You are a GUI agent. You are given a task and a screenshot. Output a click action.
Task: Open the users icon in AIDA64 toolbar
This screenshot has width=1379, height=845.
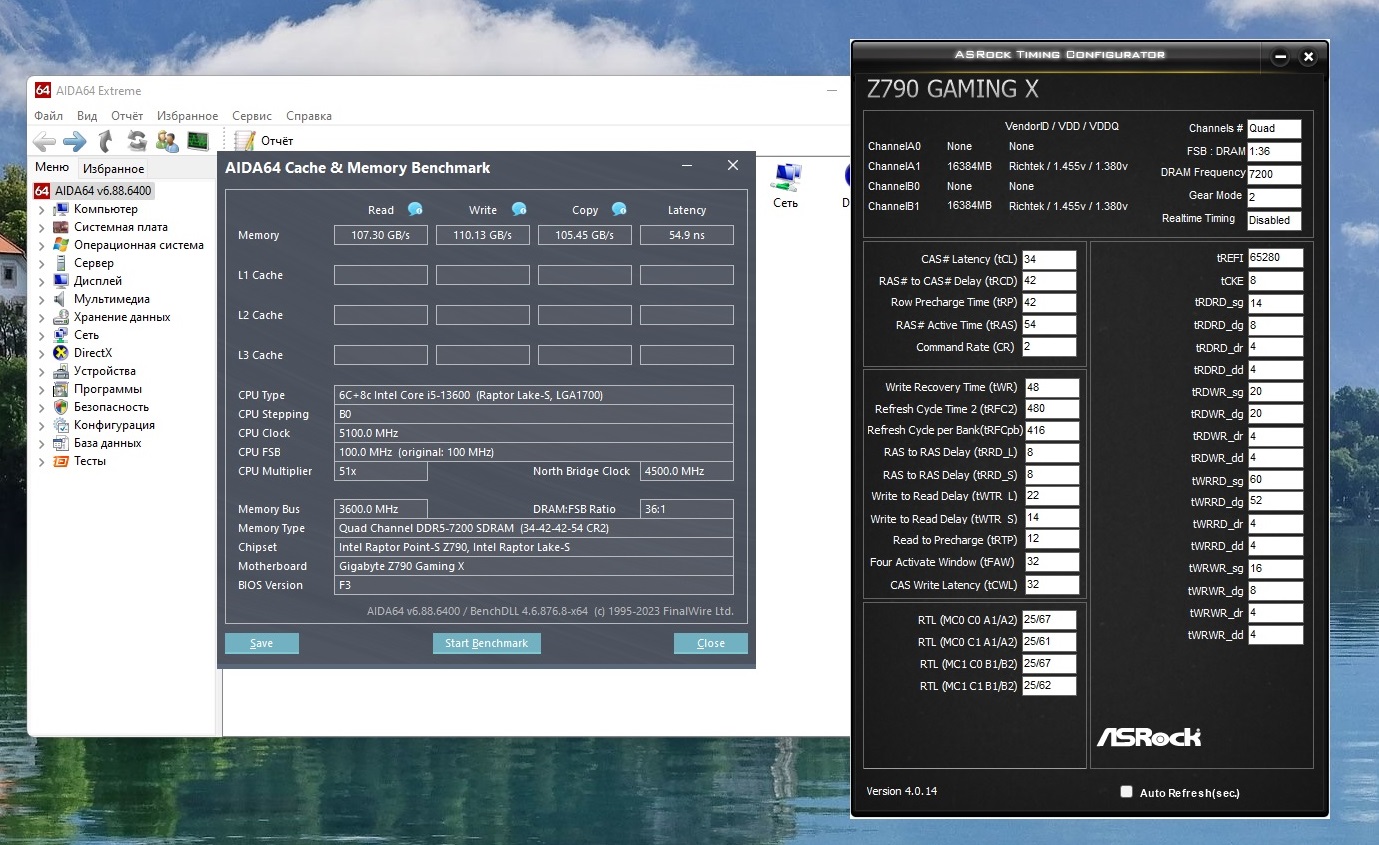pyautogui.click(x=167, y=141)
